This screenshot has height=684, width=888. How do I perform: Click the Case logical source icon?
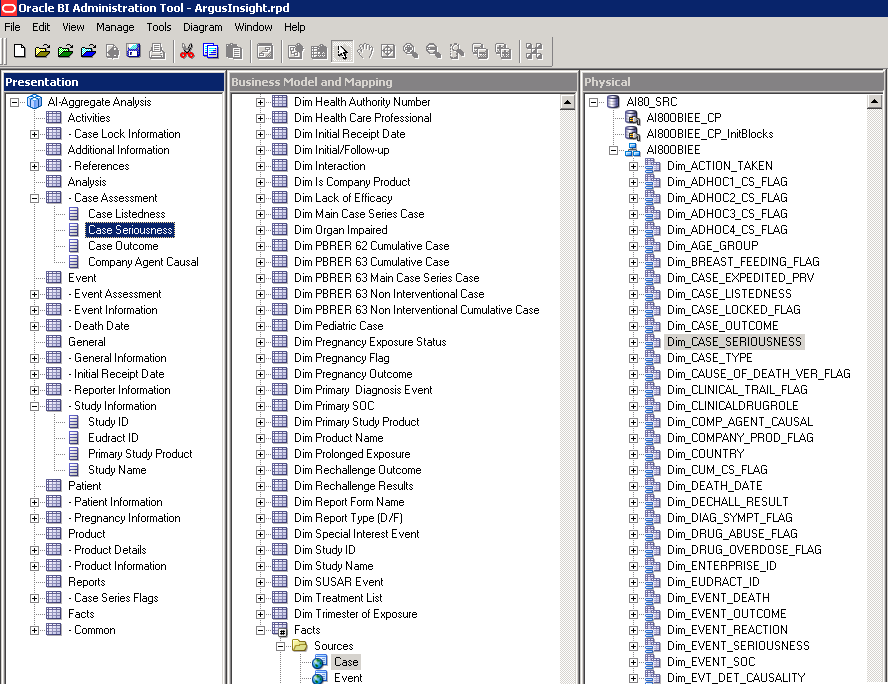tap(320, 661)
